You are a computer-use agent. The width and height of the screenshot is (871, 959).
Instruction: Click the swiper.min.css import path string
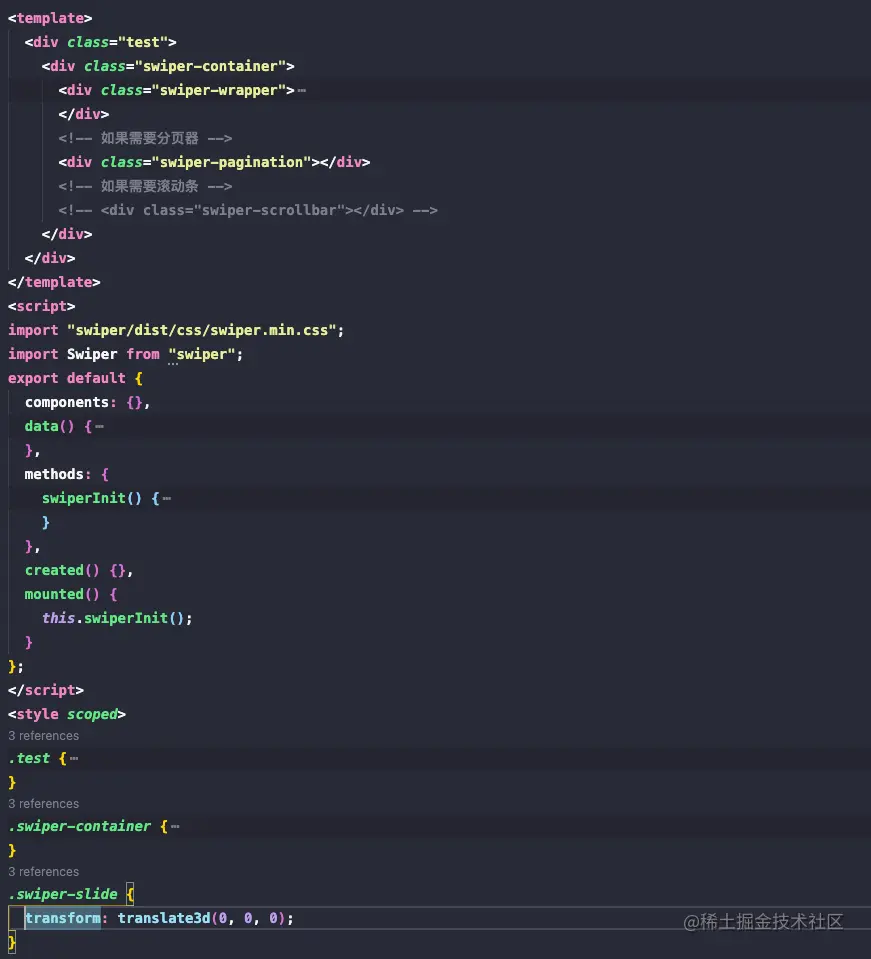(201, 330)
